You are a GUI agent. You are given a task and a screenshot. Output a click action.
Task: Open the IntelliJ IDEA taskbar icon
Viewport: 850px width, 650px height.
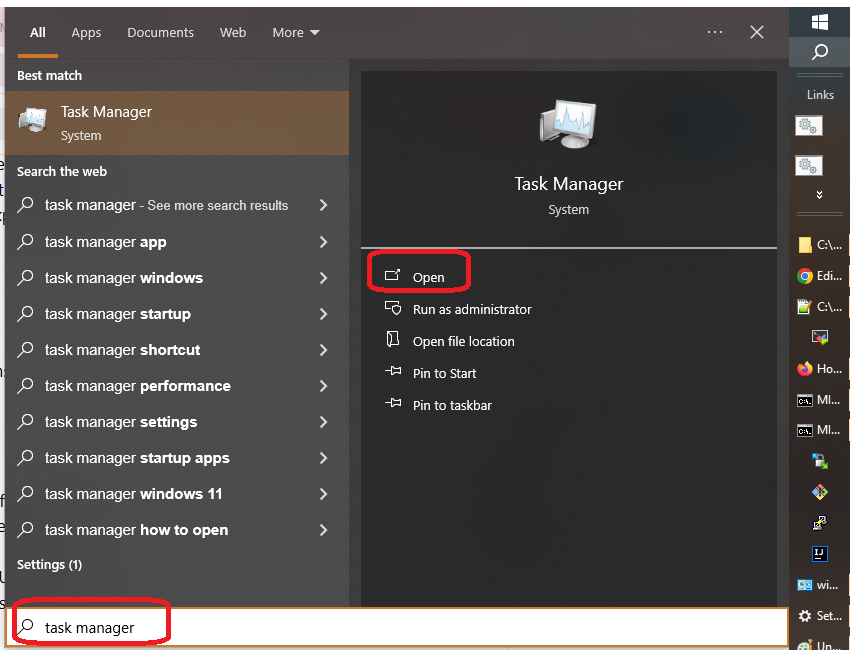pos(820,554)
